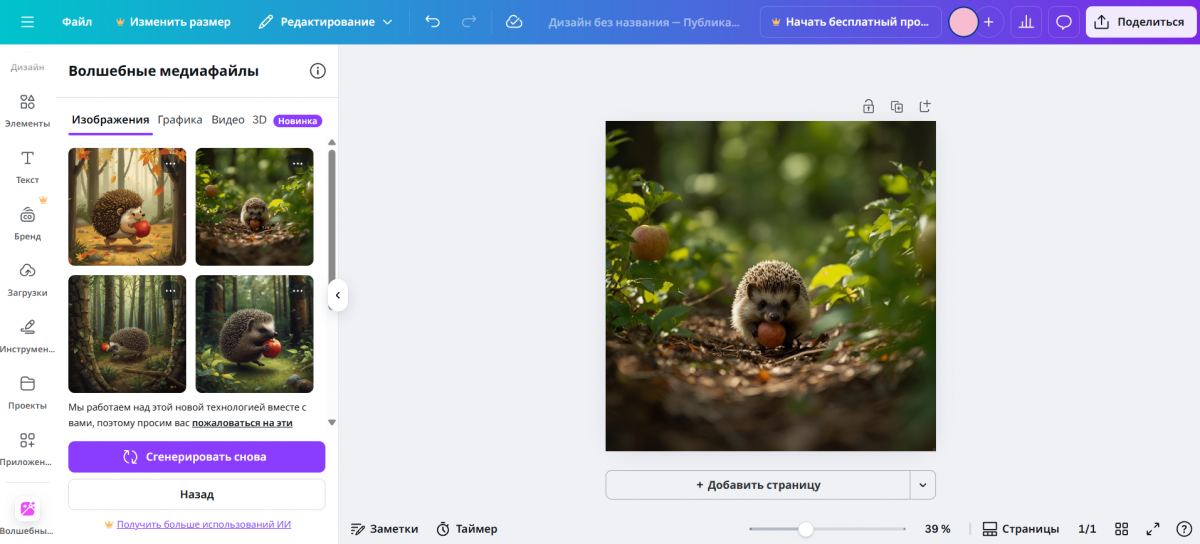
Task: Click the undo arrow icon
Action: coord(432,22)
